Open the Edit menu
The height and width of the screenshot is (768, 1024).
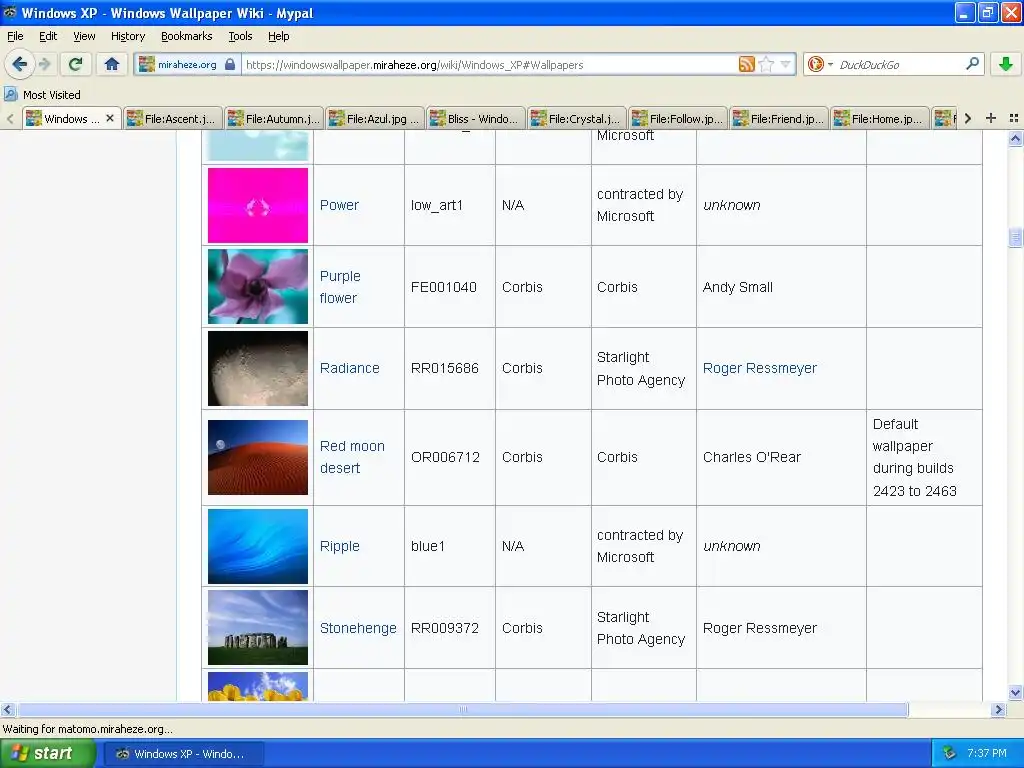click(x=48, y=36)
